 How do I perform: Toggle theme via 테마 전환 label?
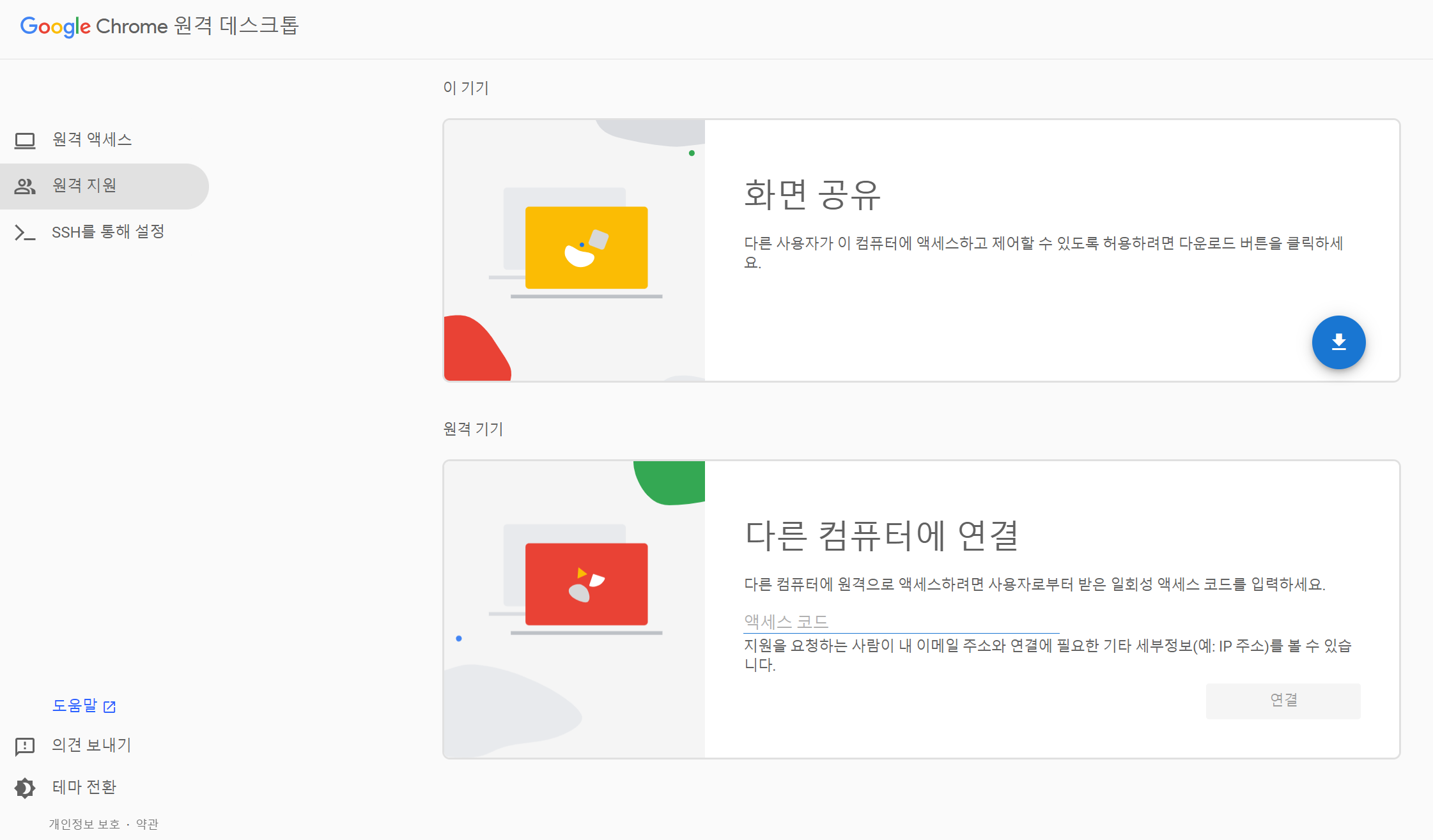84,787
